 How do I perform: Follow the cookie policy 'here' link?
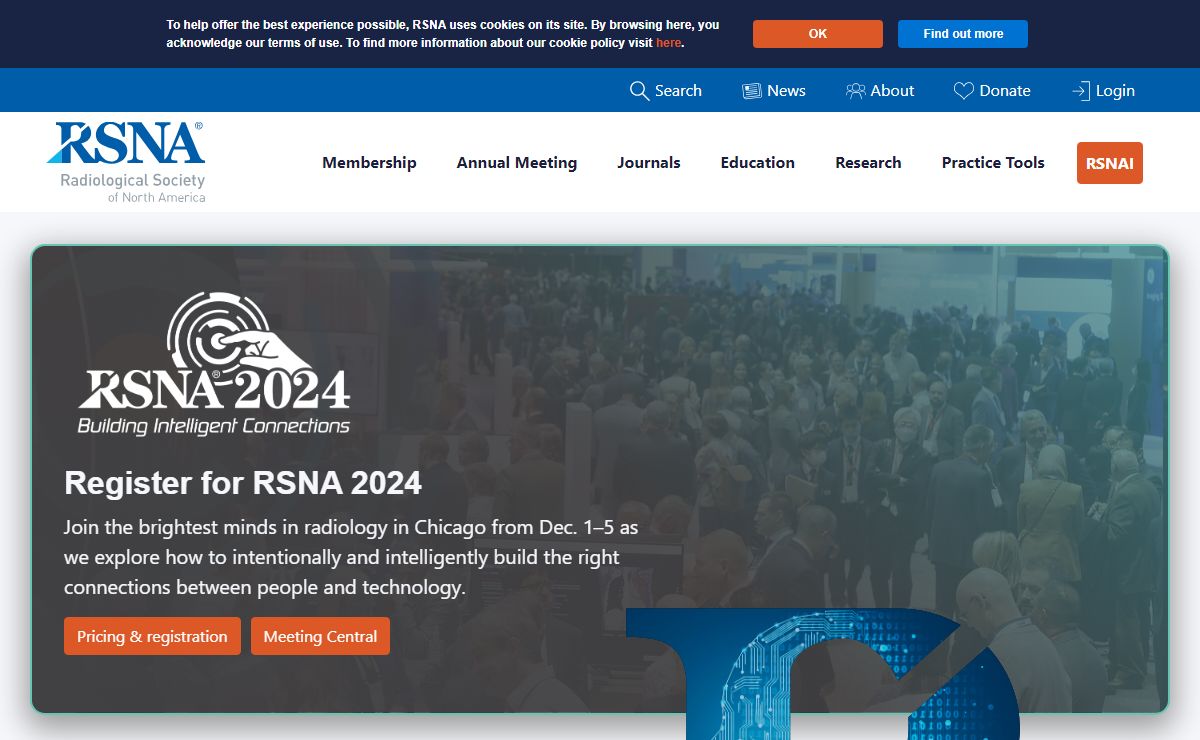click(x=668, y=43)
